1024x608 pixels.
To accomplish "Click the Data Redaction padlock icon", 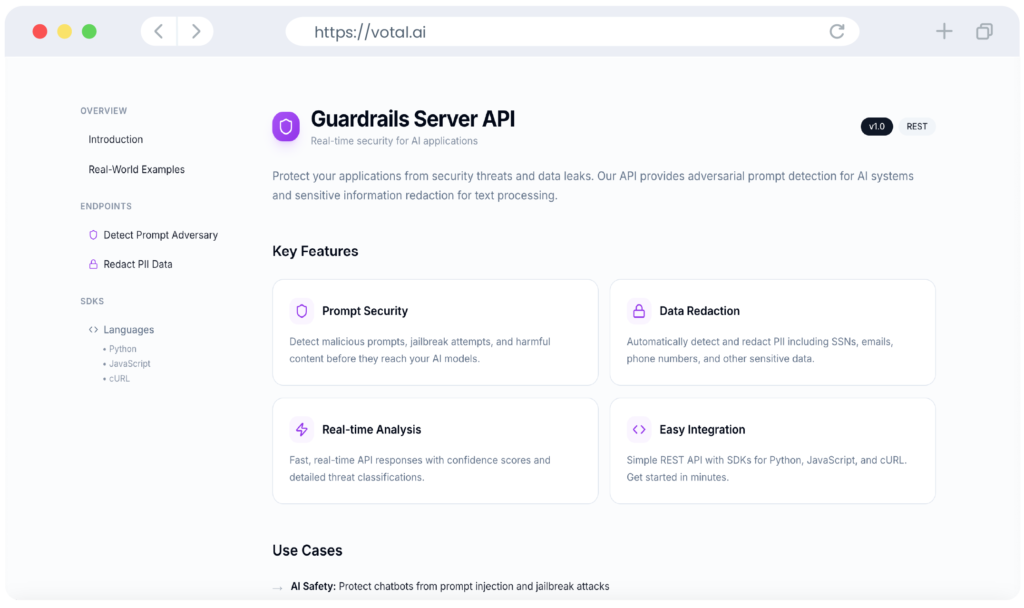I will point(637,311).
